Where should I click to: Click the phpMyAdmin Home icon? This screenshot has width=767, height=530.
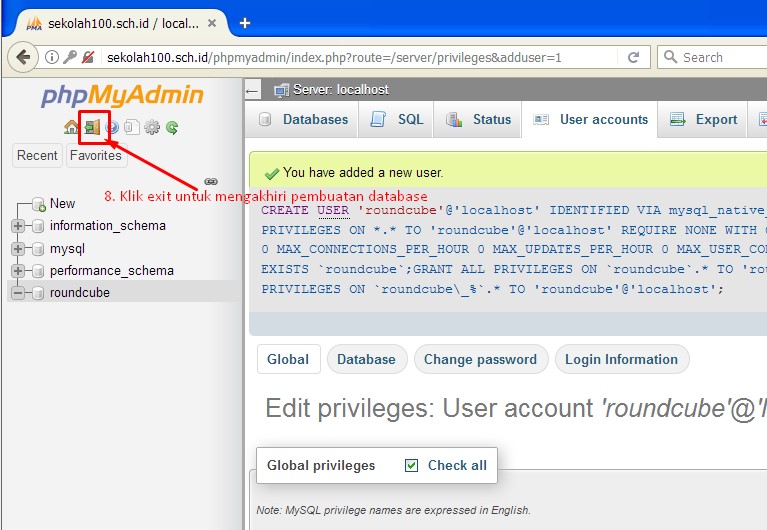71,127
